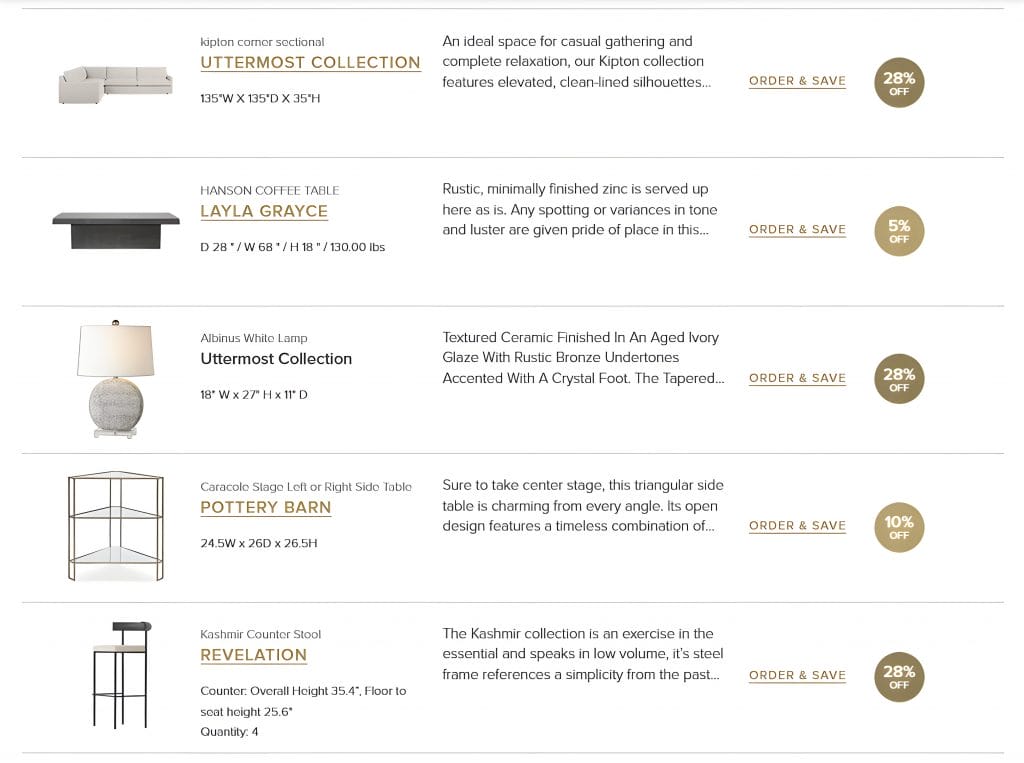Open the Kashmir Counter Stool image
The width and height of the screenshot is (1024, 763).
(x=122, y=675)
